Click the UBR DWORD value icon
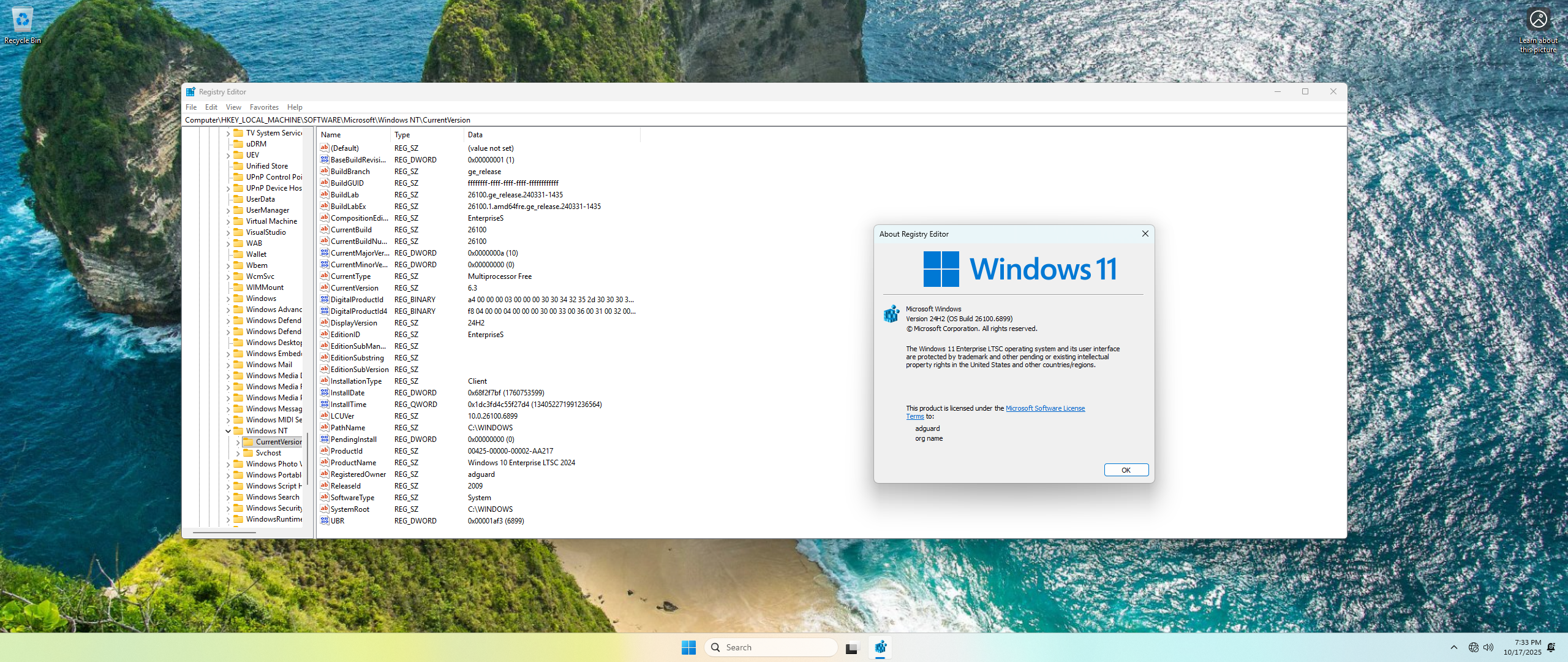Screen dimensions: 1568x662 click(325, 521)
